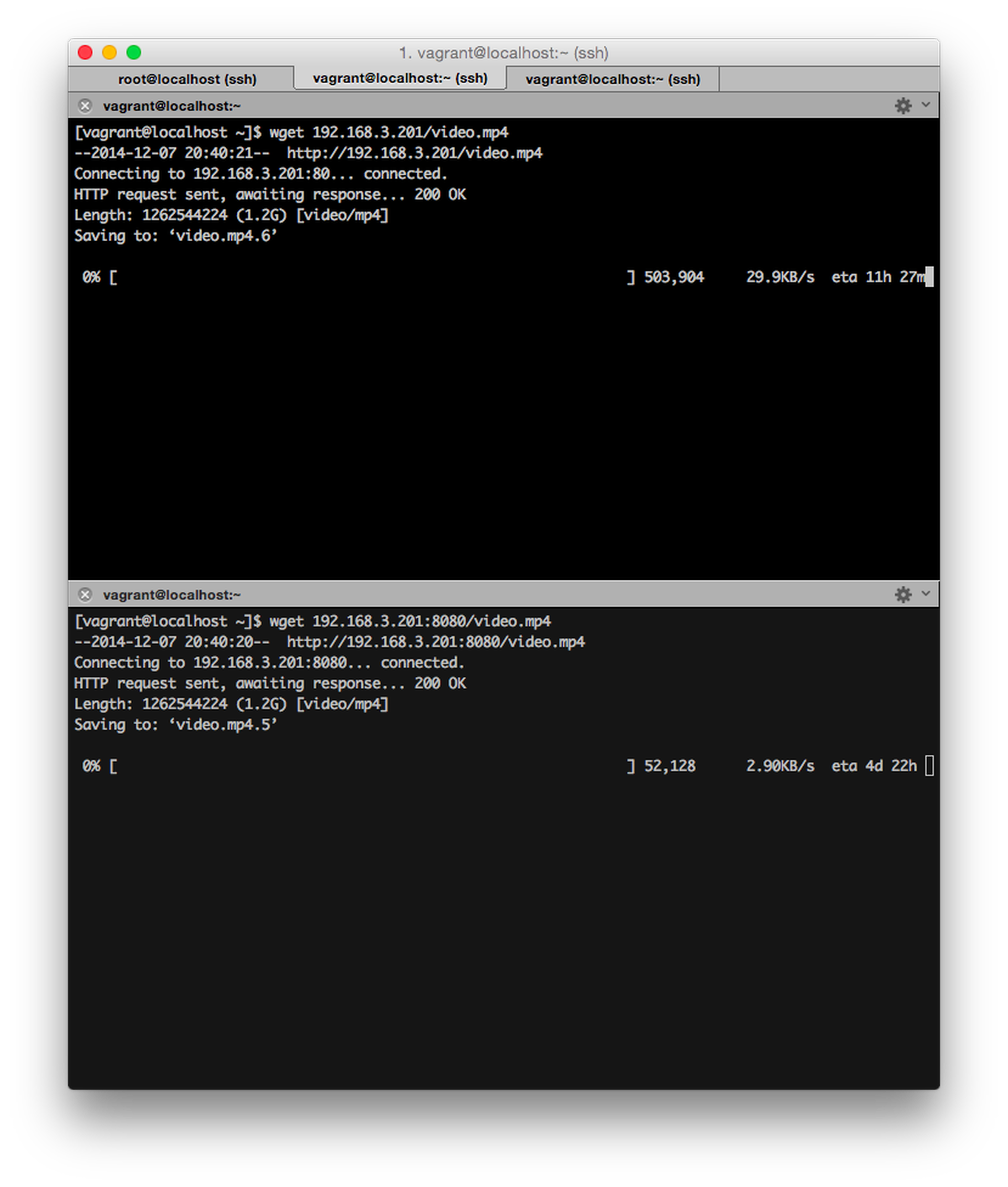The width and height of the screenshot is (1008, 1187).
Task: Open the session settings gear in the bottom pane
Action: pos(904,595)
